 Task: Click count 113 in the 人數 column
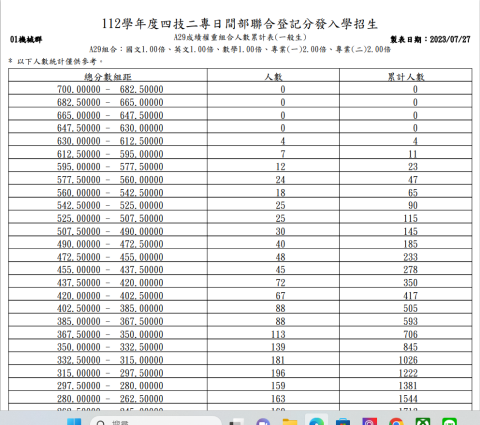278,334
